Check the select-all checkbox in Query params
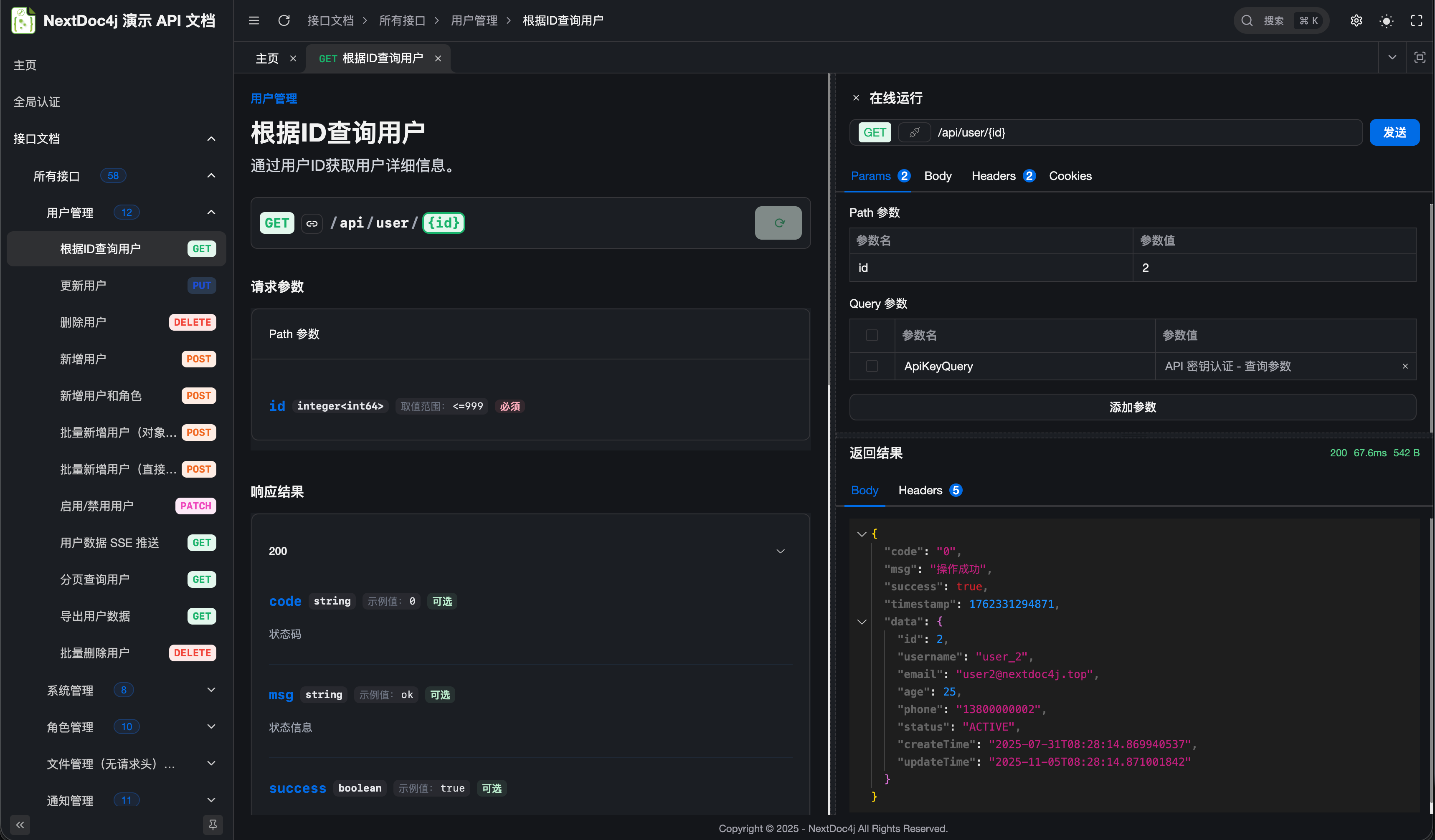 (x=871, y=335)
